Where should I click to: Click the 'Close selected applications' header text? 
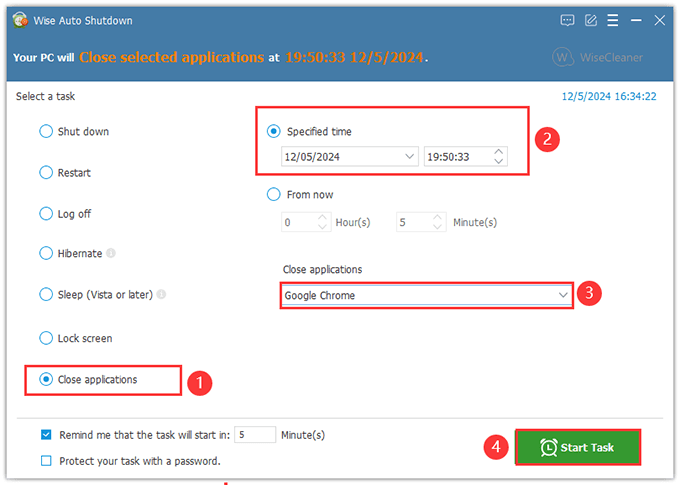pos(171,57)
